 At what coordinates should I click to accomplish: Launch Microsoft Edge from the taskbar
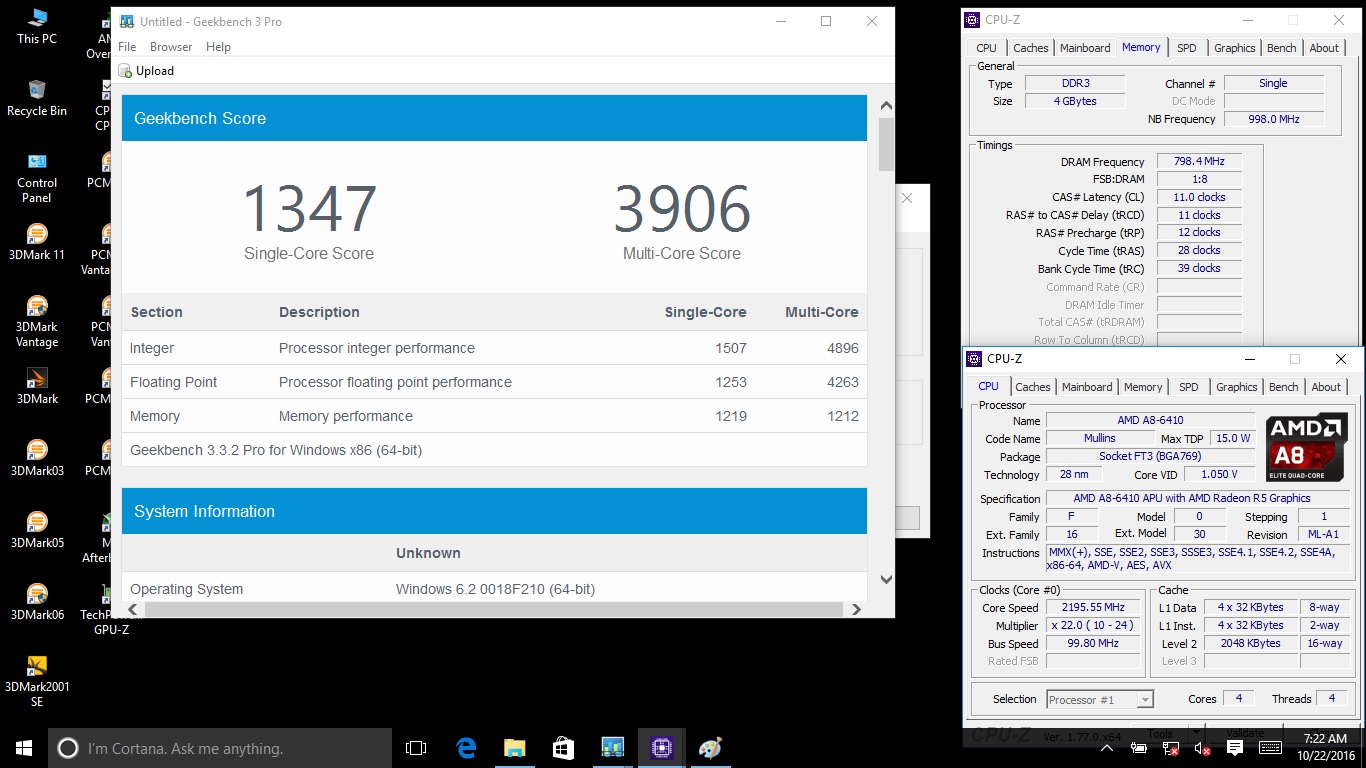[x=466, y=748]
